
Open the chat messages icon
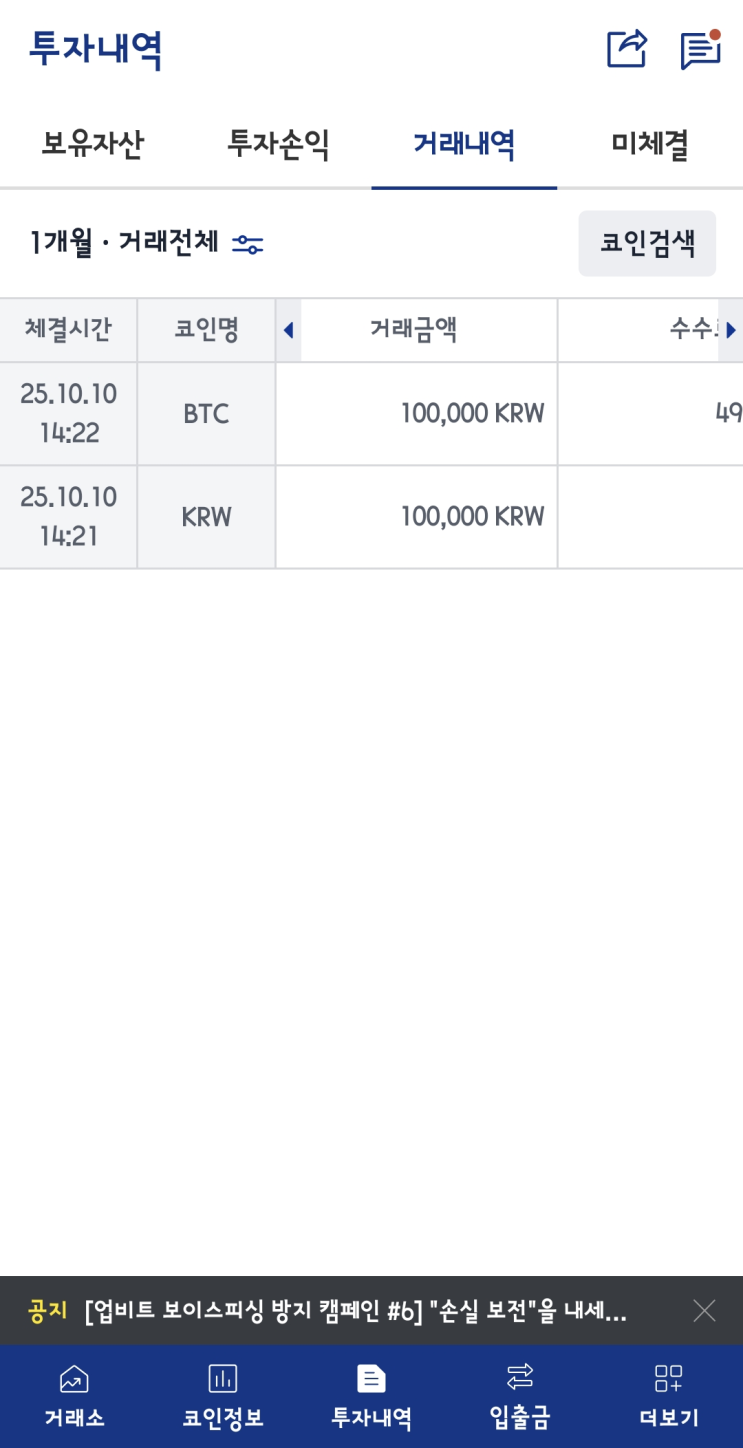point(700,49)
